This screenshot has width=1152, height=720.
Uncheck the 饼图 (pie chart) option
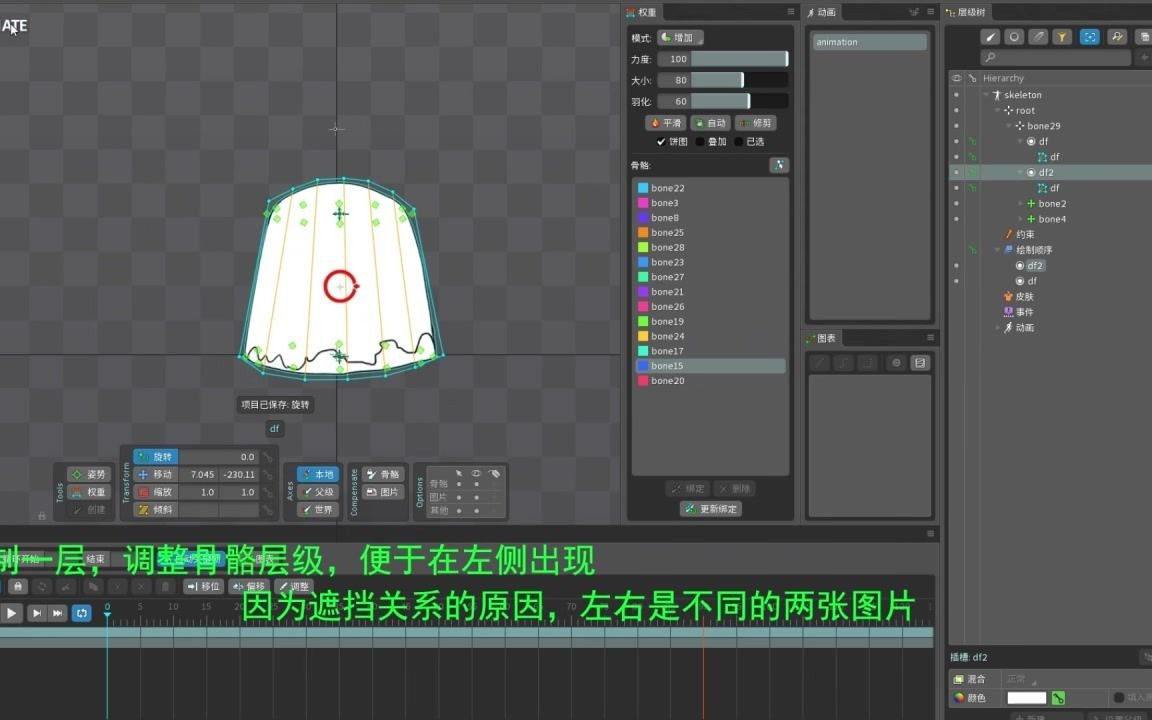[x=660, y=141]
